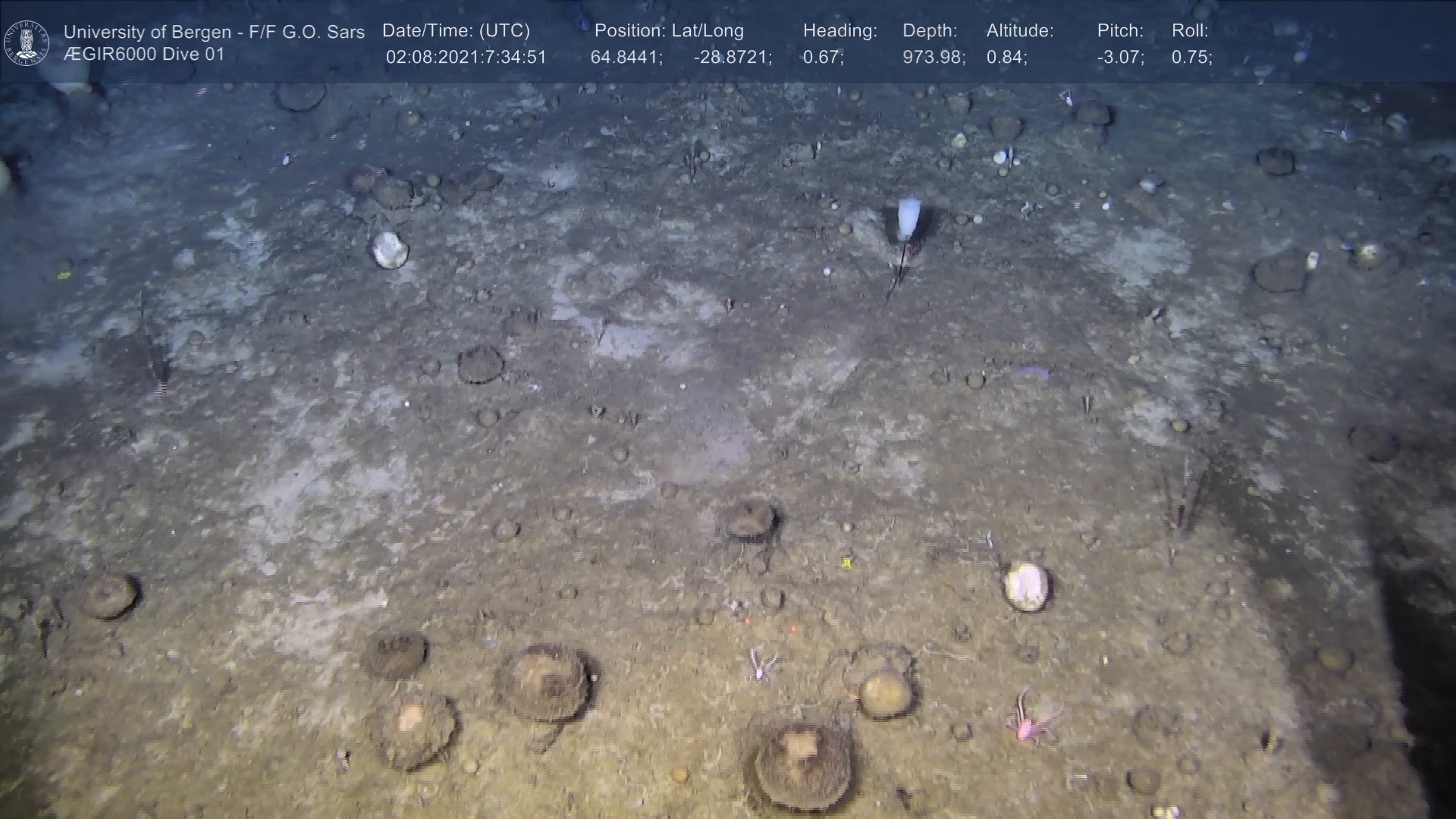Click the Altitude label
Image resolution: width=1456 pixels, height=819 pixels.
1019,31
